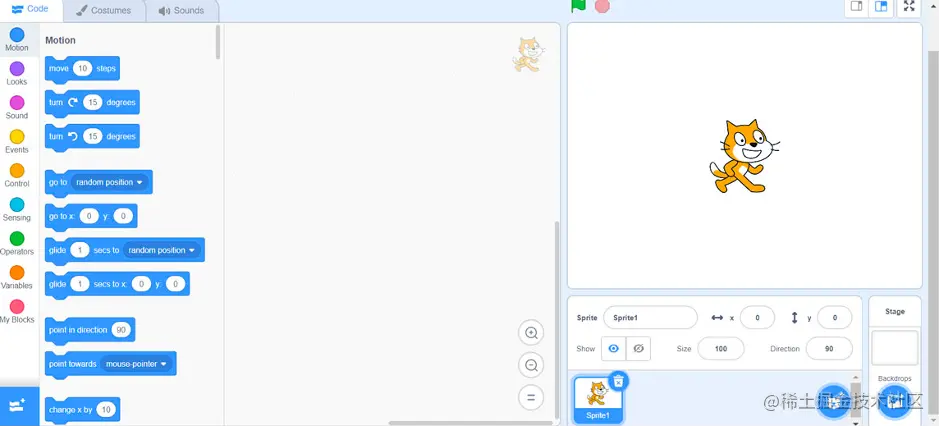Click the 'glide 1 secs to x y' block
This screenshot has width=939, height=427.
(x=117, y=284)
